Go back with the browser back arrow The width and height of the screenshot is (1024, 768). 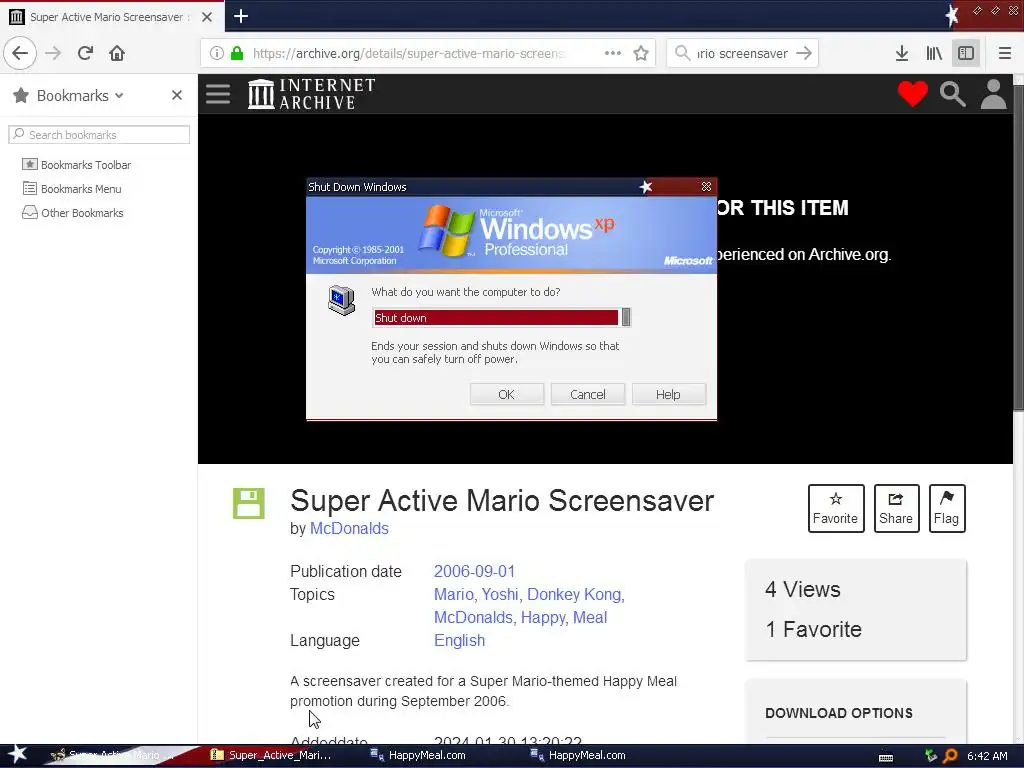pyautogui.click(x=20, y=53)
